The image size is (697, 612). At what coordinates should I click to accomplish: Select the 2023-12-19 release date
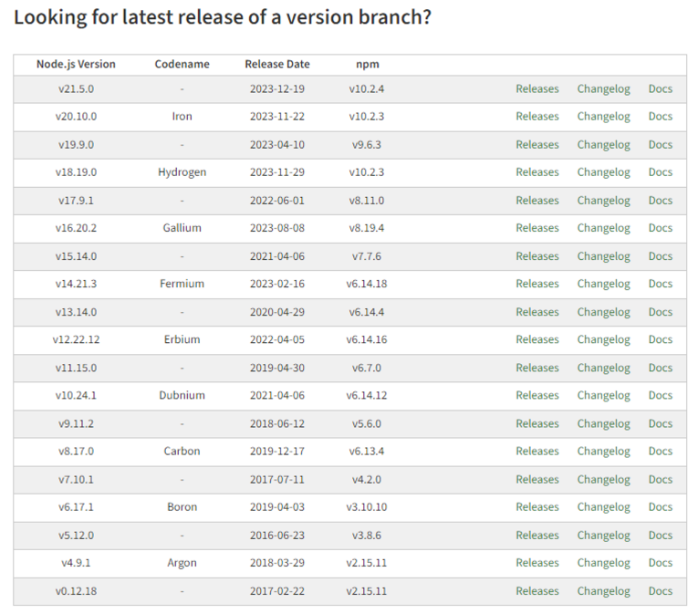[277, 89]
